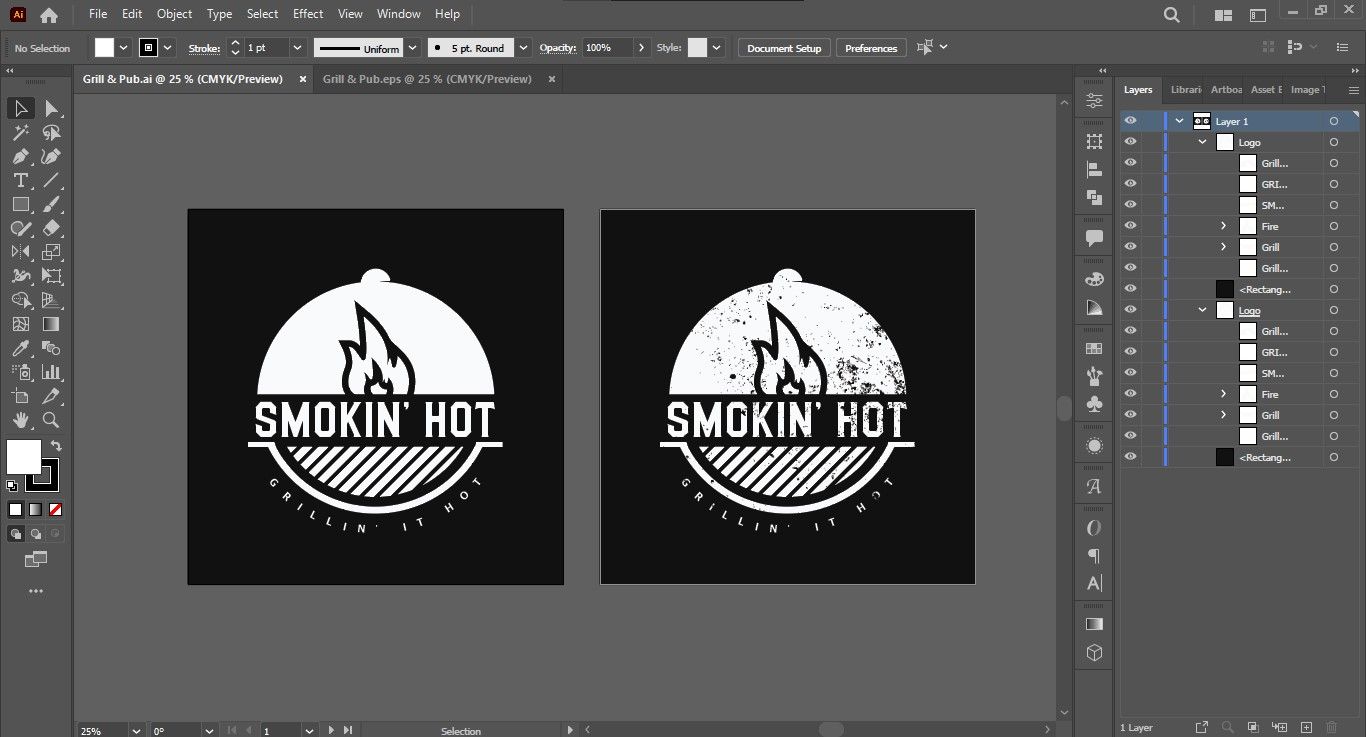
Task: Select the Hand tool
Action: click(x=20, y=420)
